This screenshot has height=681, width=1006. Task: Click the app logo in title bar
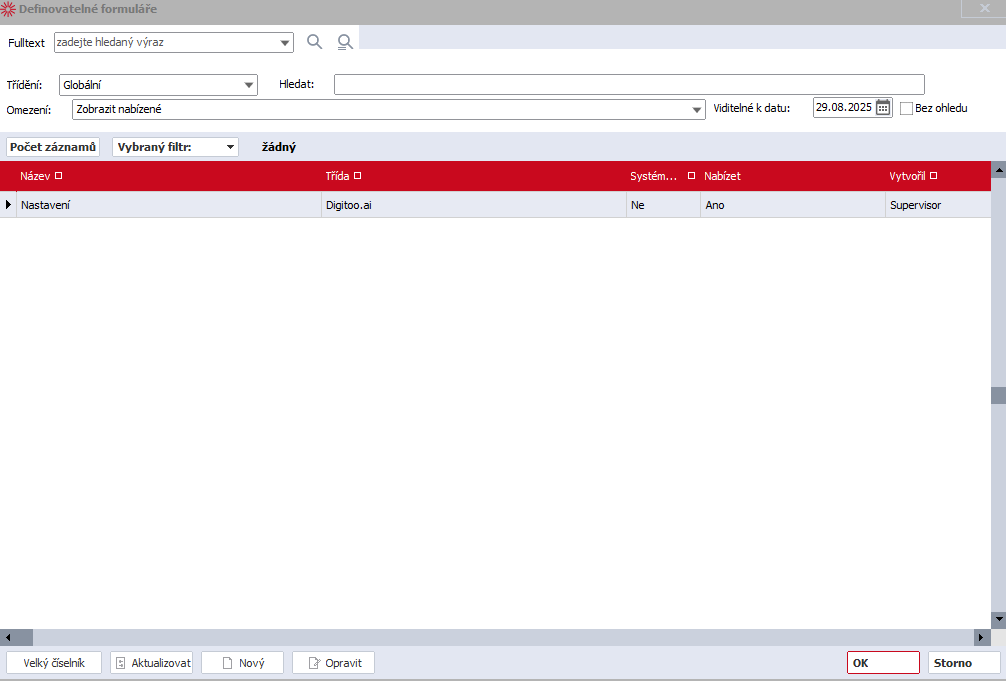8,9
